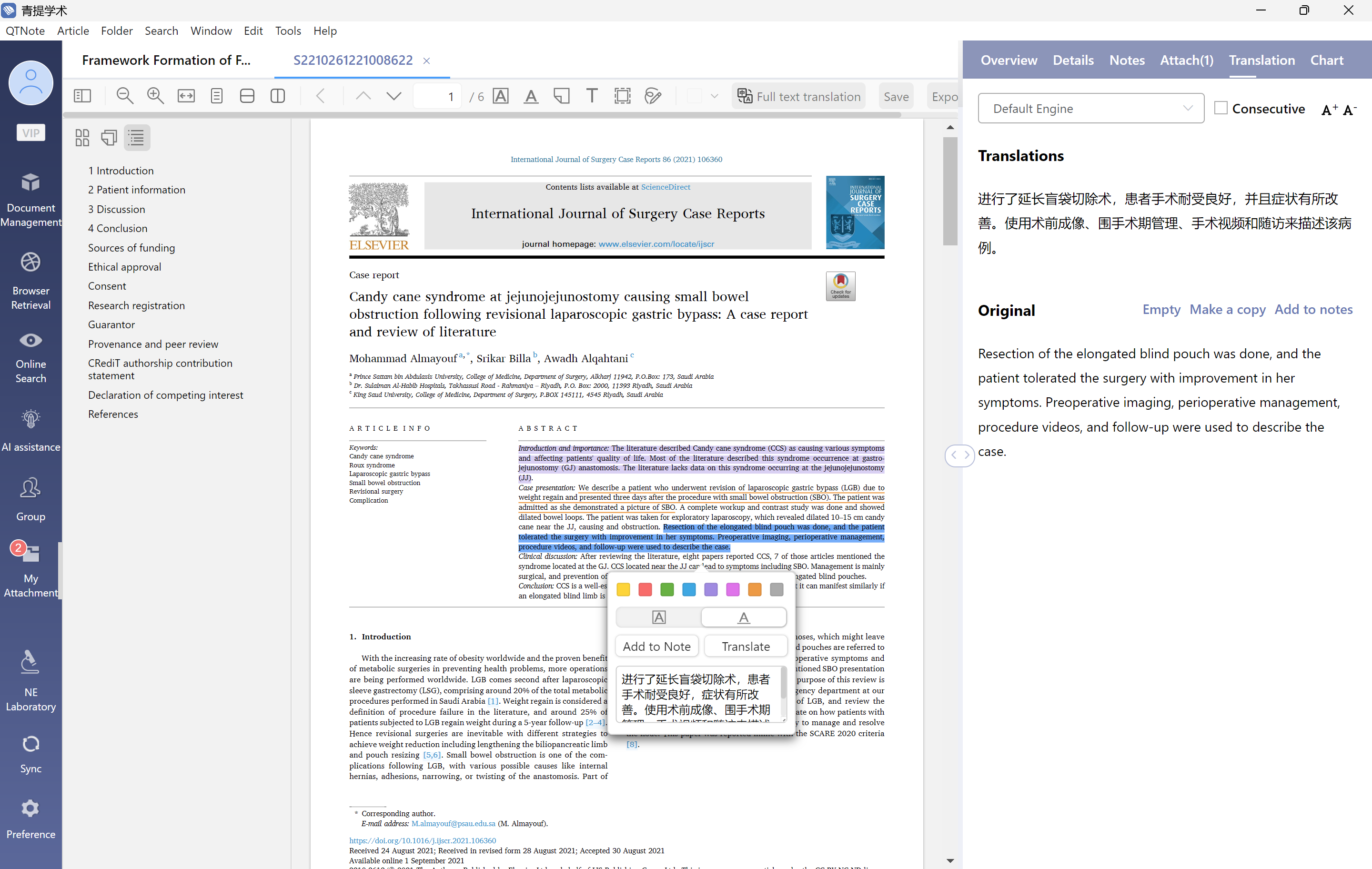
Task: Select the underline text tool
Action: [531, 96]
